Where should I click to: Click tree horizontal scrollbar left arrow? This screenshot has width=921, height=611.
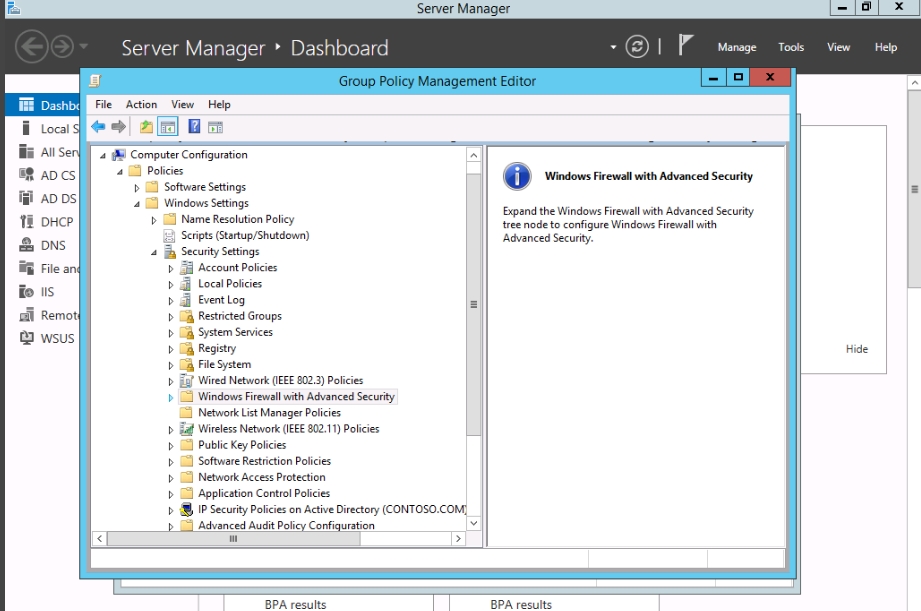[x=100, y=539]
